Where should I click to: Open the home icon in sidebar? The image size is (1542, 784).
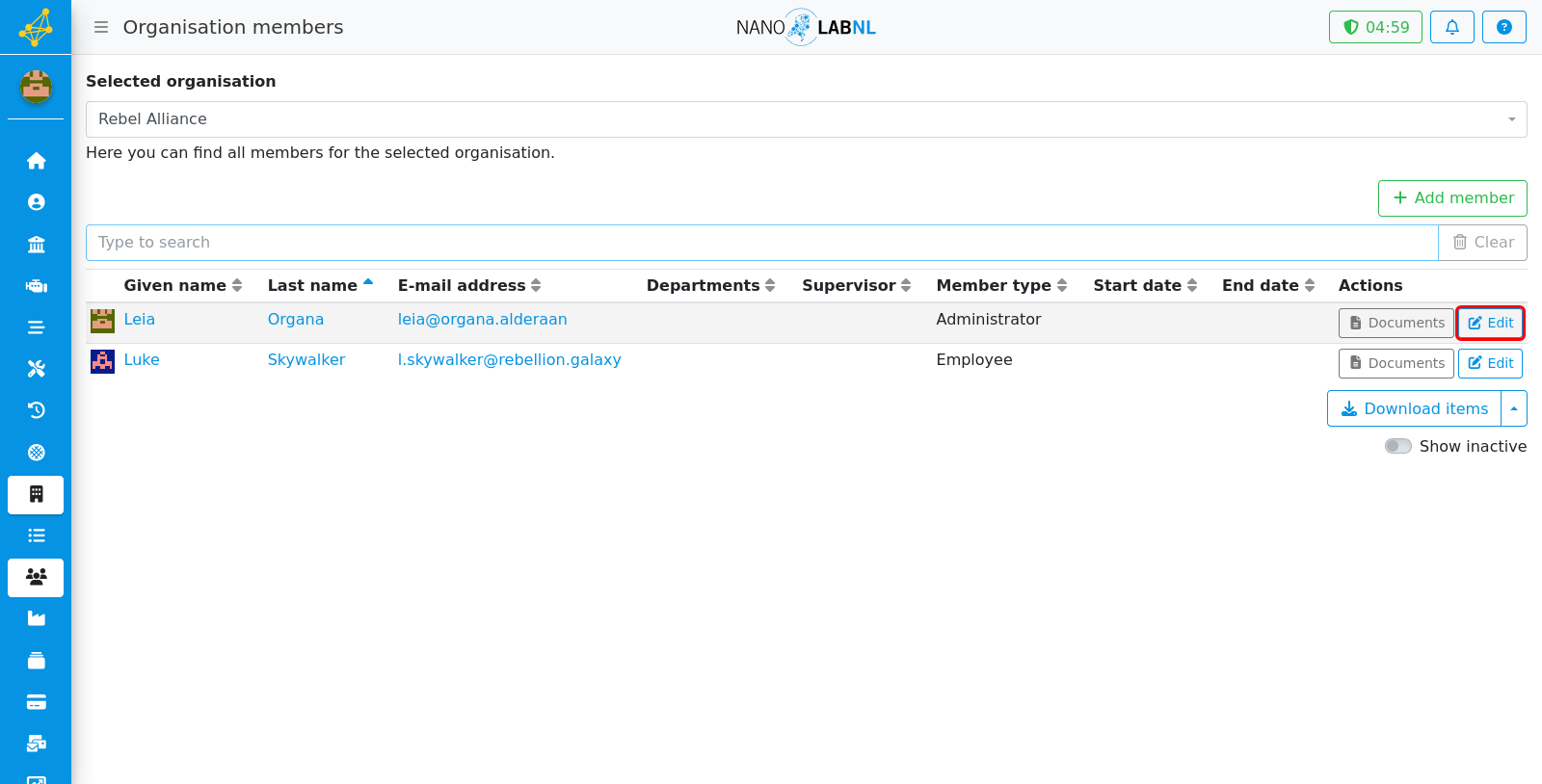click(x=36, y=161)
